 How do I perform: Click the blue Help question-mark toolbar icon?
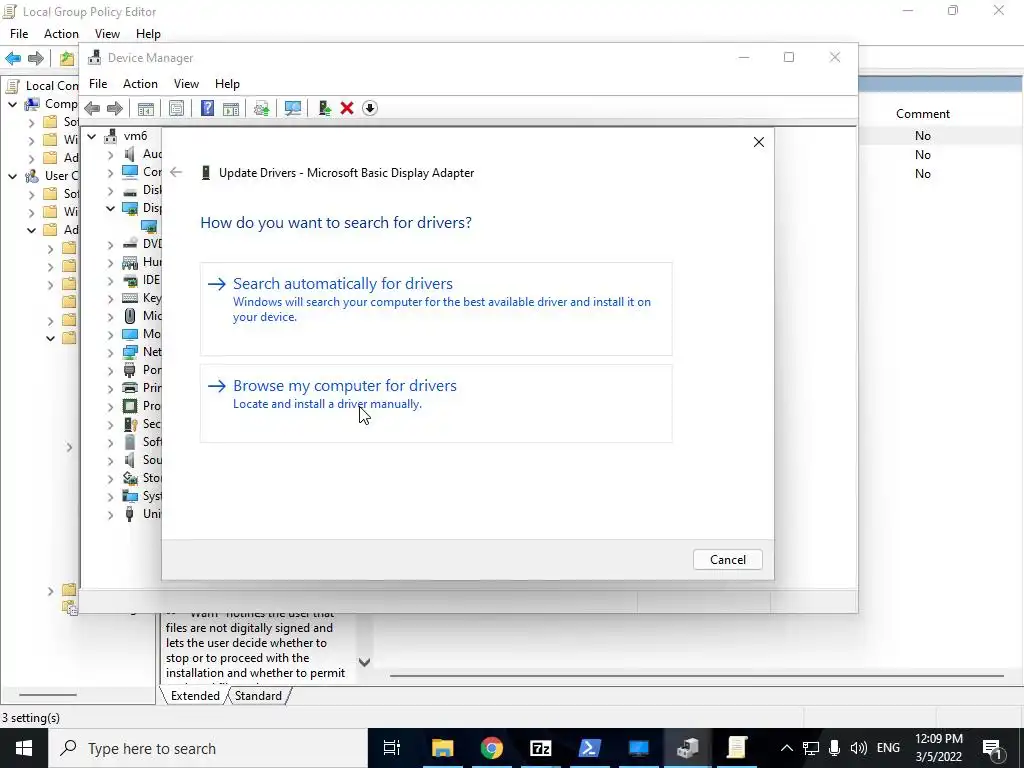(x=207, y=108)
